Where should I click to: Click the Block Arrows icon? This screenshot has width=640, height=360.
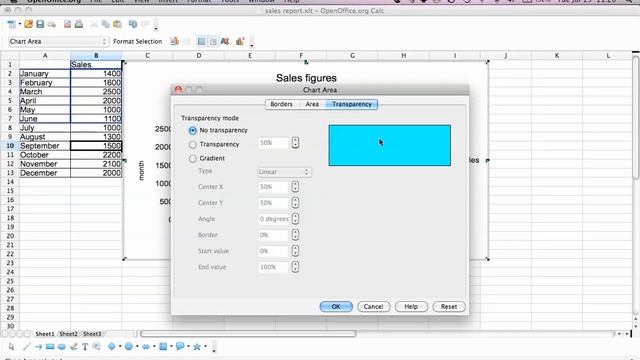tap(146, 347)
